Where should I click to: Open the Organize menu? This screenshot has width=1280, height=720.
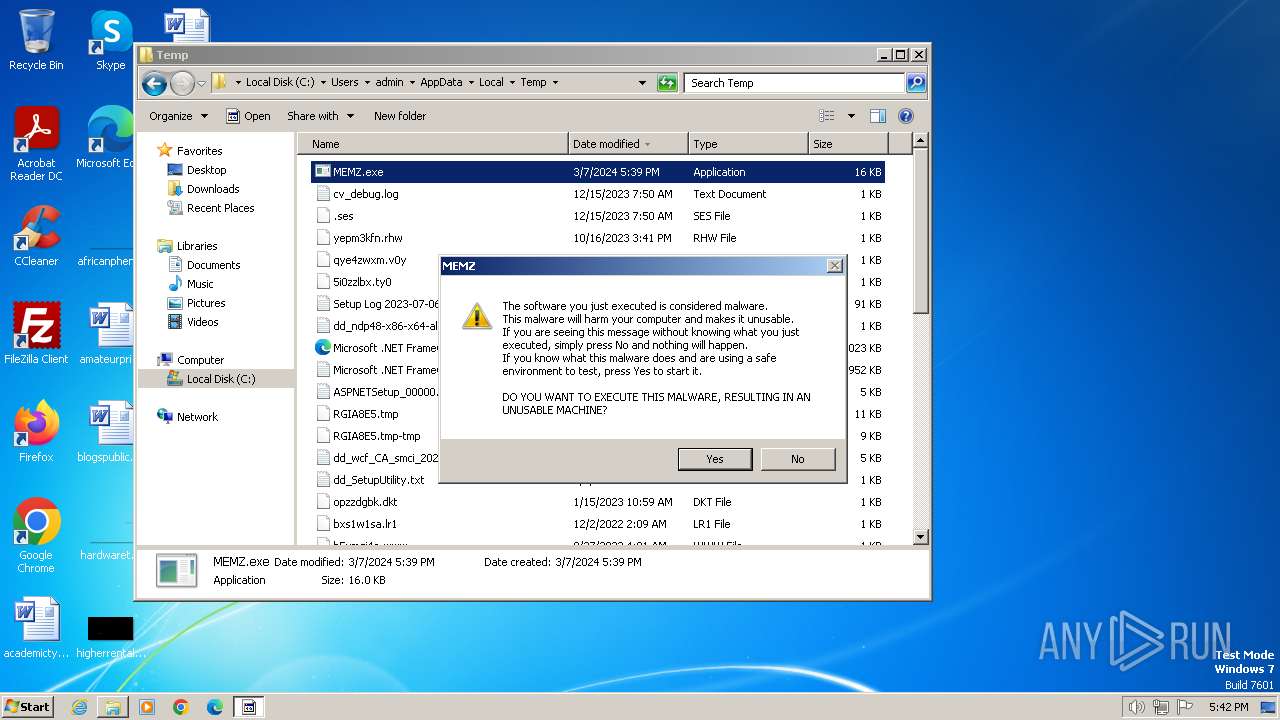pos(178,116)
